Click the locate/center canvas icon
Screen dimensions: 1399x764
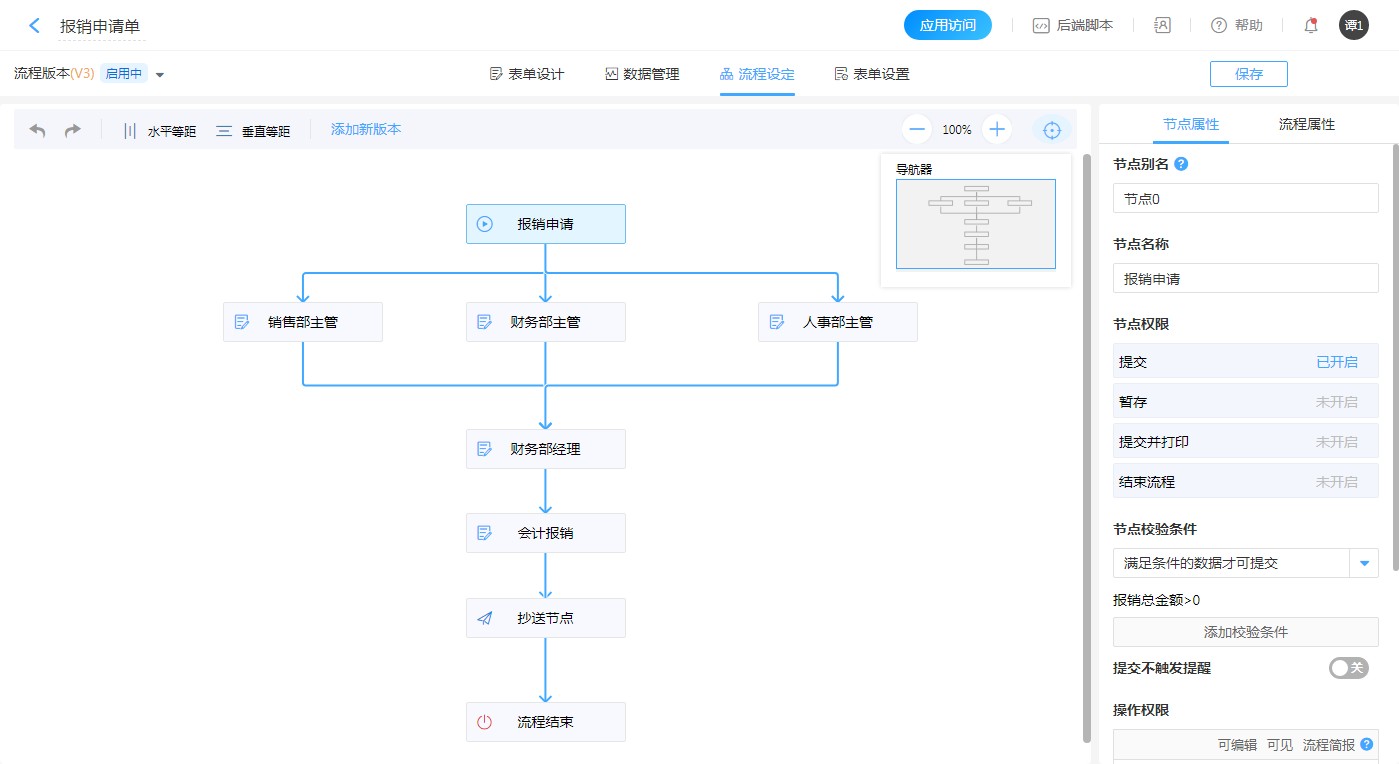pyautogui.click(x=1051, y=130)
